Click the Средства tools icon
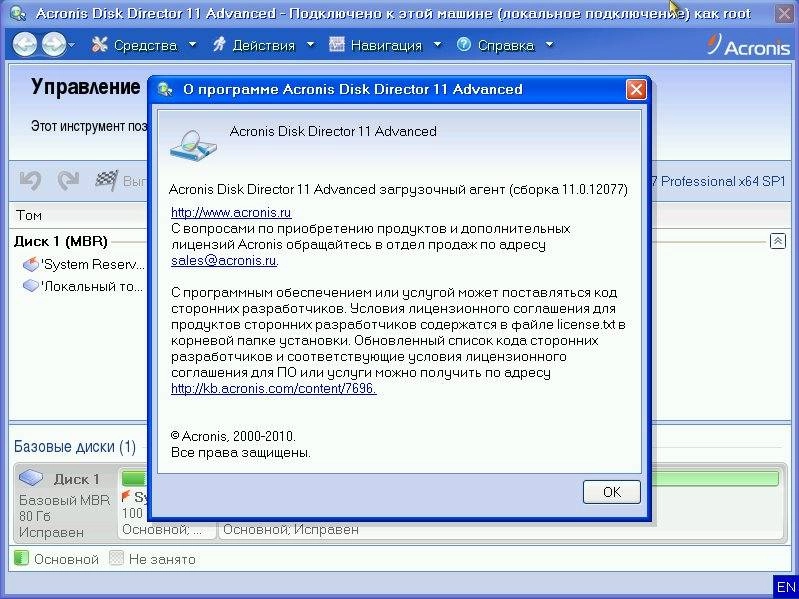Viewport: 799px width, 599px height. [99, 45]
